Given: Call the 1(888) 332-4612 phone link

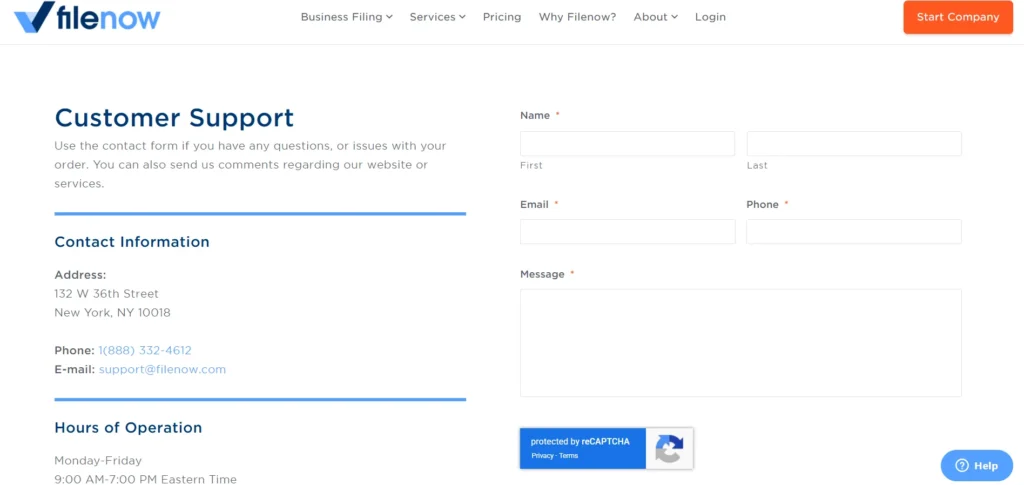Looking at the screenshot, I should (145, 350).
